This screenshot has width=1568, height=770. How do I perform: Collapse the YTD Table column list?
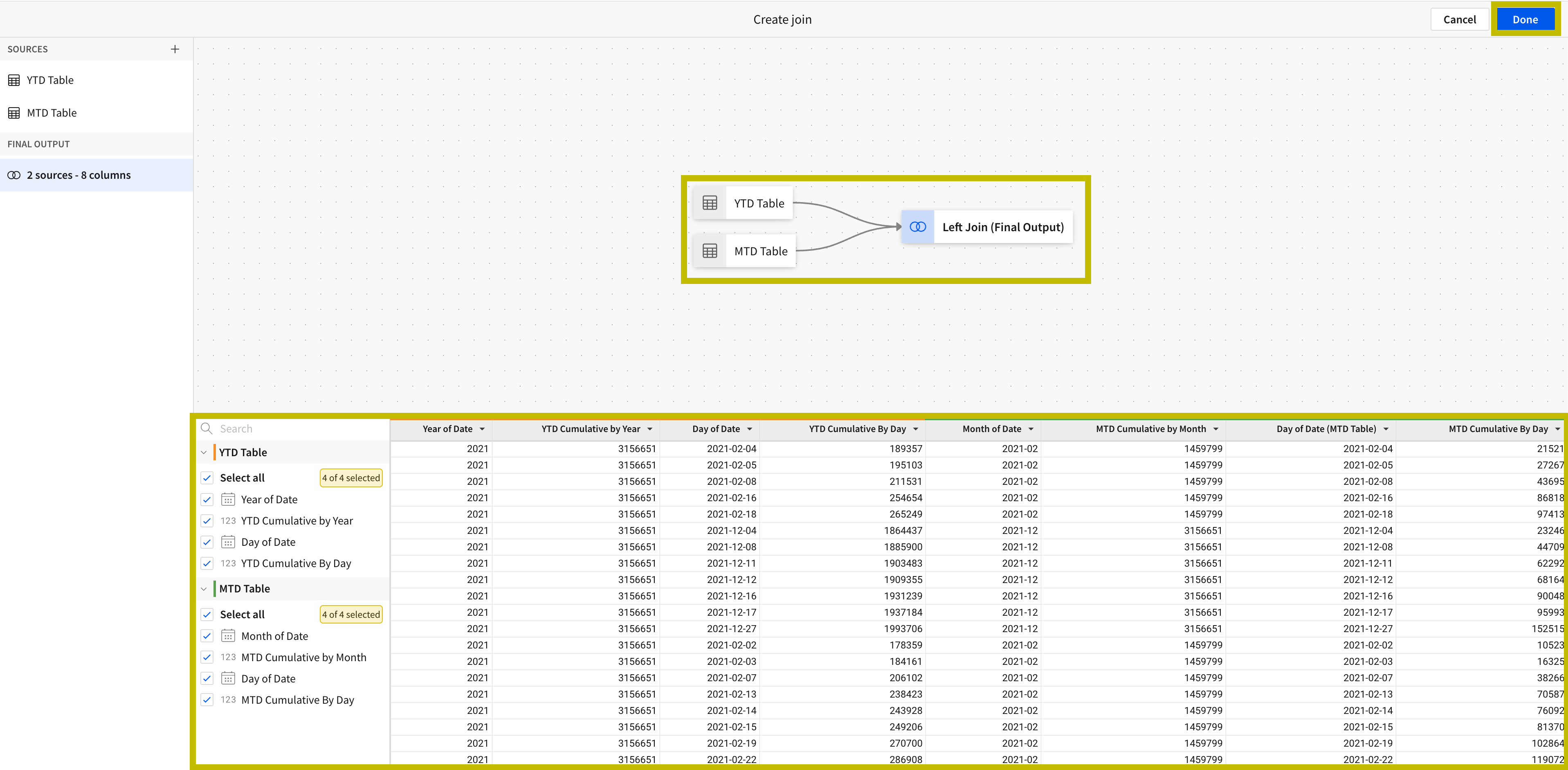point(204,452)
